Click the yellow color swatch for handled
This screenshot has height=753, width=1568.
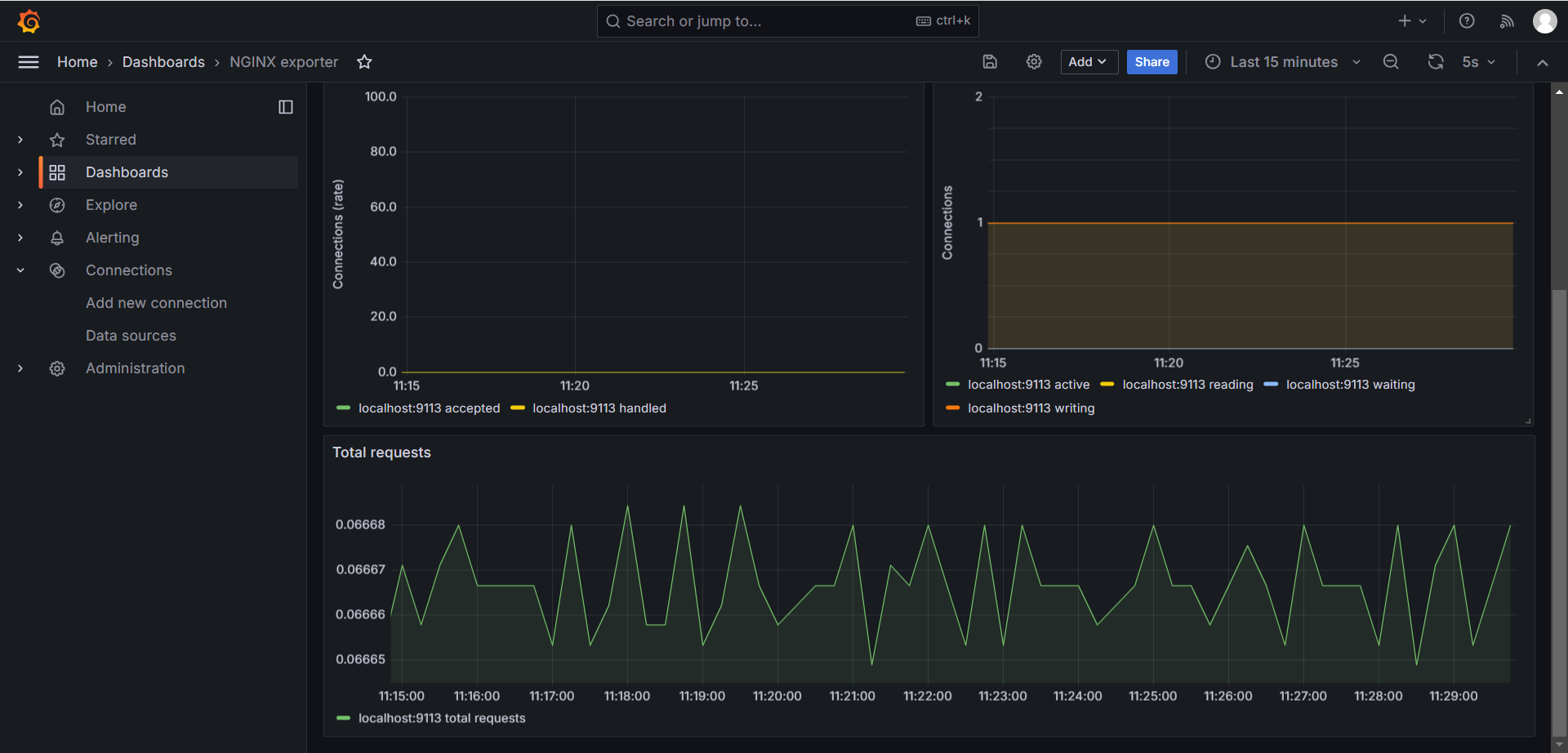(517, 408)
